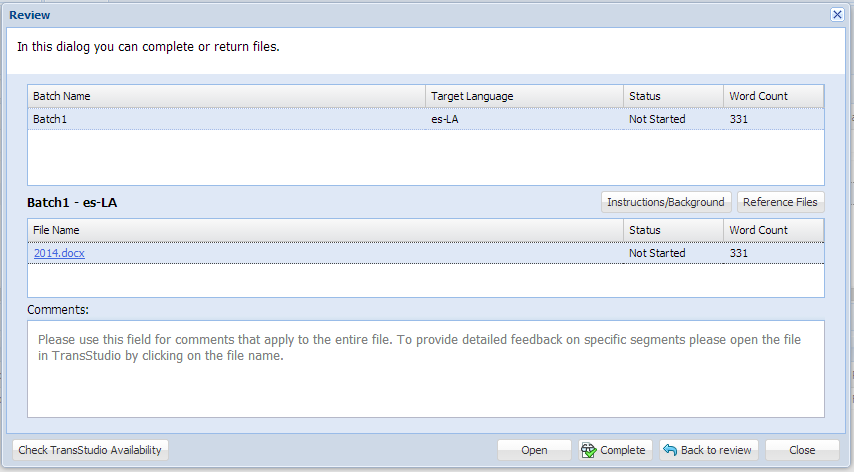Open the 2014.docx file link
Image resolution: width=854 pixels, height=472 pixels.
[59, 253]
